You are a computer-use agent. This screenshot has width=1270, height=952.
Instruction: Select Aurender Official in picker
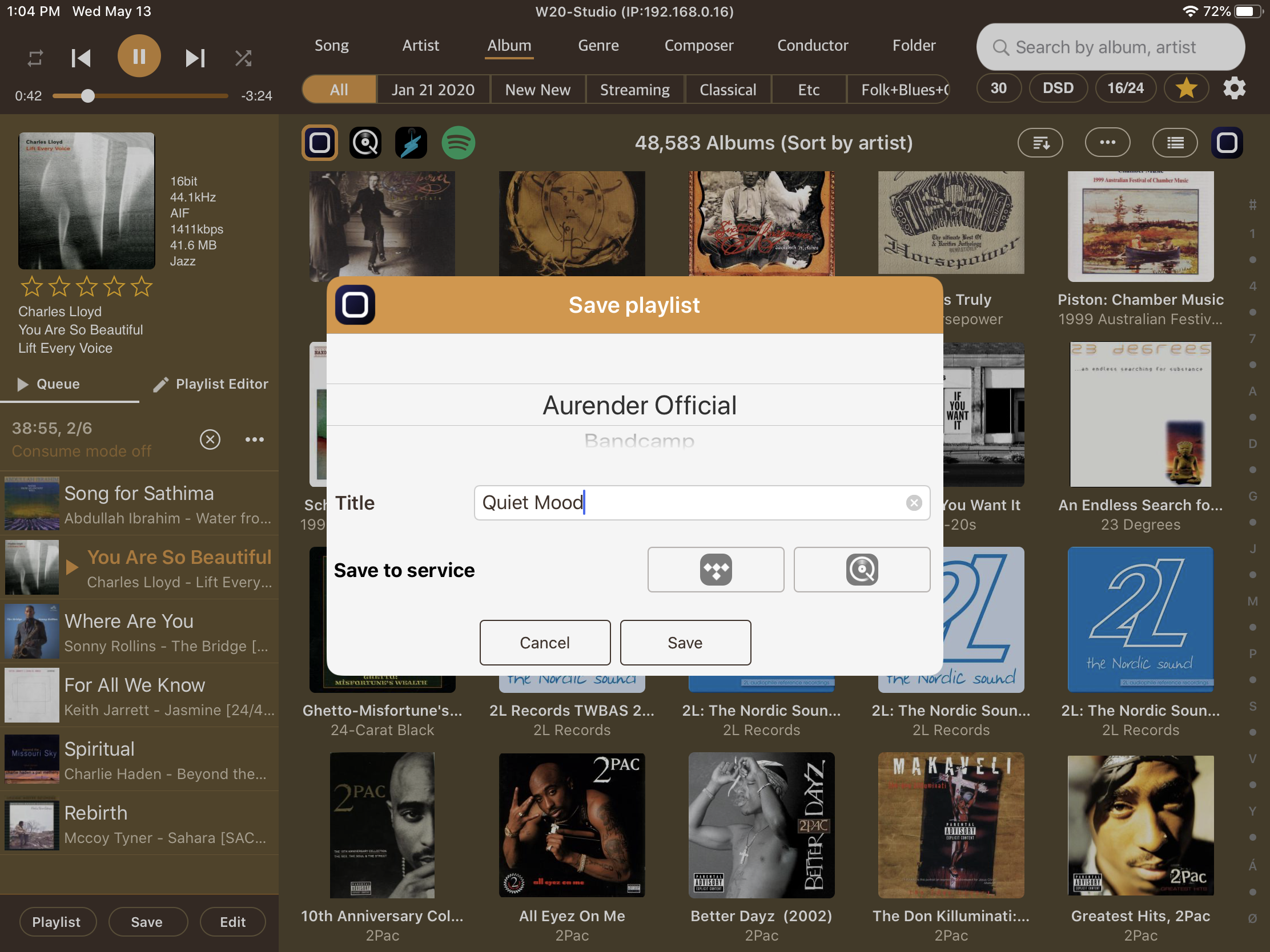point(639,405)
